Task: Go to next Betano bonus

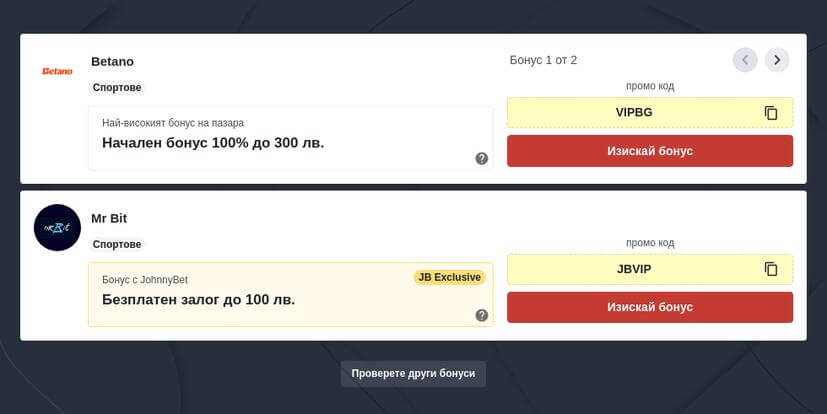Action: 777,60
